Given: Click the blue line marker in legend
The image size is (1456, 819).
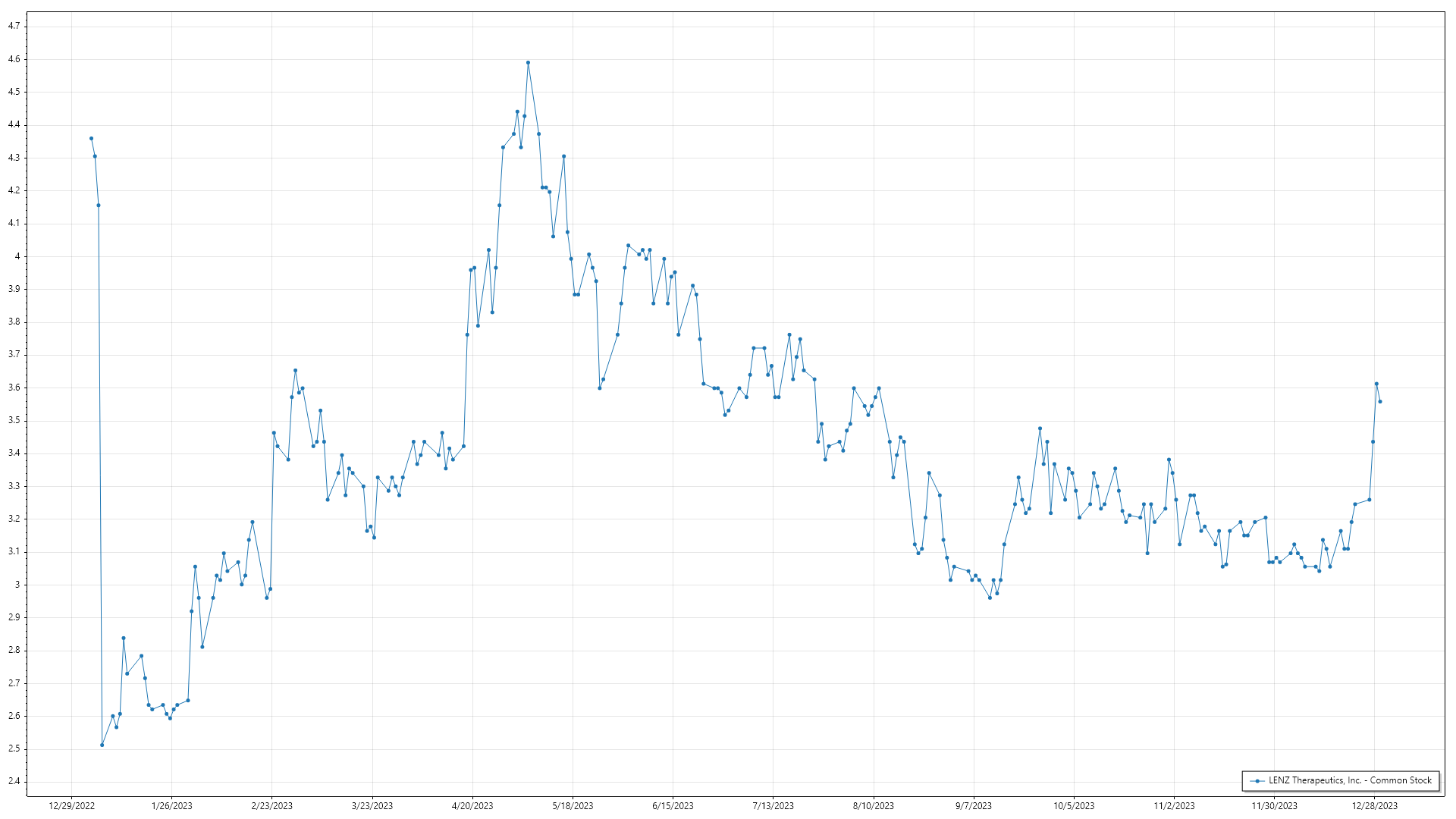Looking at the screenshot, I should click(1258, 781).
